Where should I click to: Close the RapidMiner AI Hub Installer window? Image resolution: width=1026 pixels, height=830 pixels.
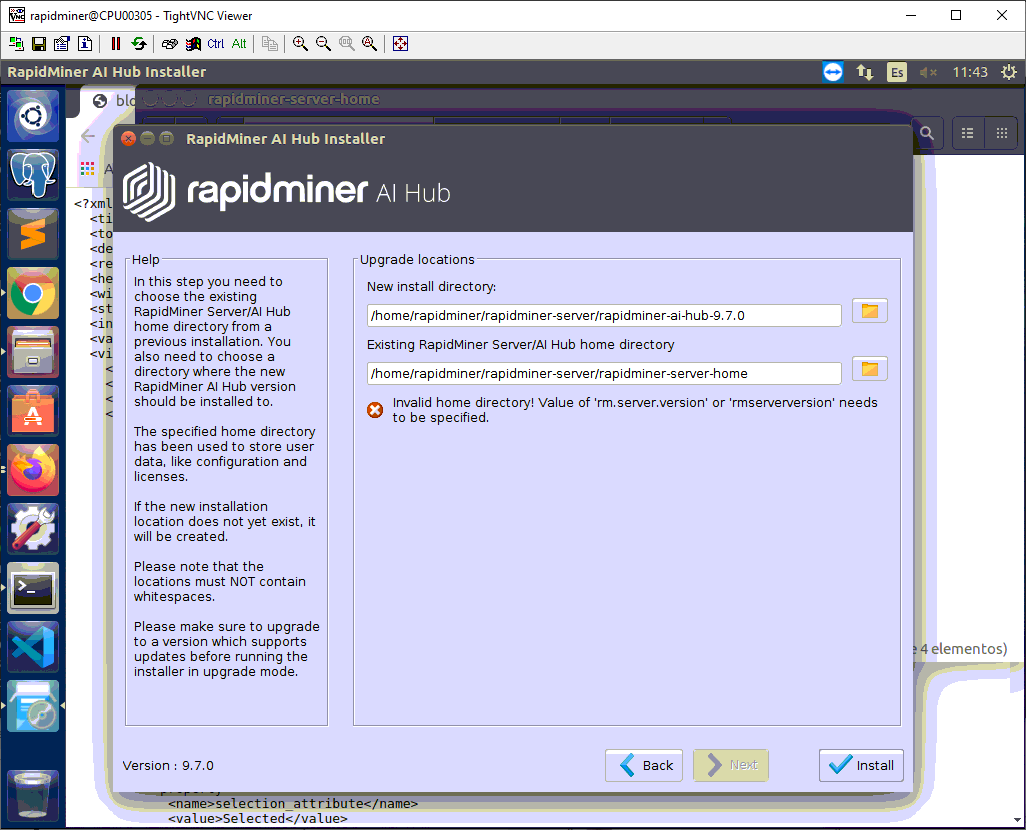click(129, 139)
